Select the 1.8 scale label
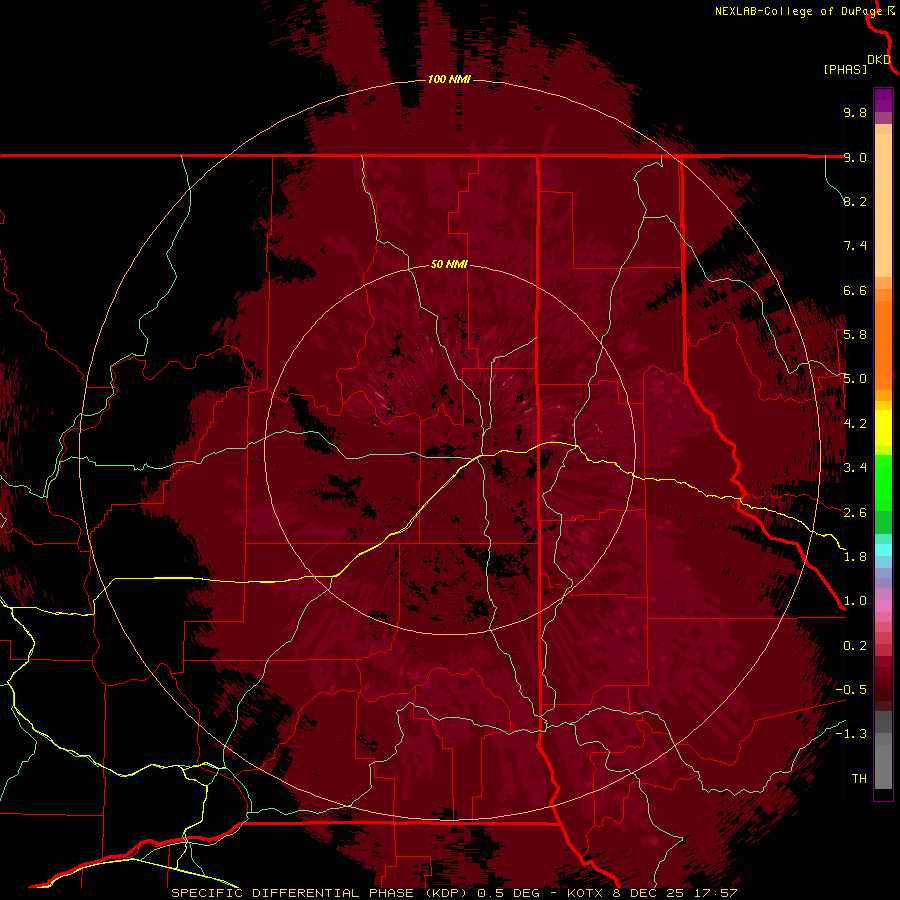Viewport: 900px width, 900px height. pyautogui.click(x=855, y=557)
